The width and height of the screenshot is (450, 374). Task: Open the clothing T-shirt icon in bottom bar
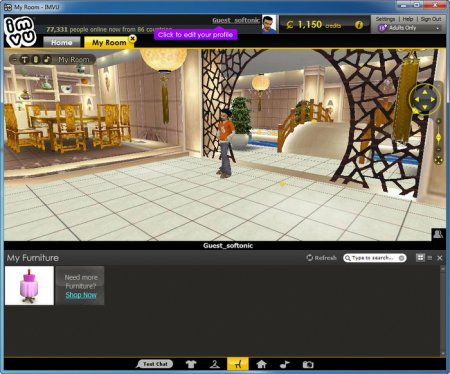(x=191, y=364)
